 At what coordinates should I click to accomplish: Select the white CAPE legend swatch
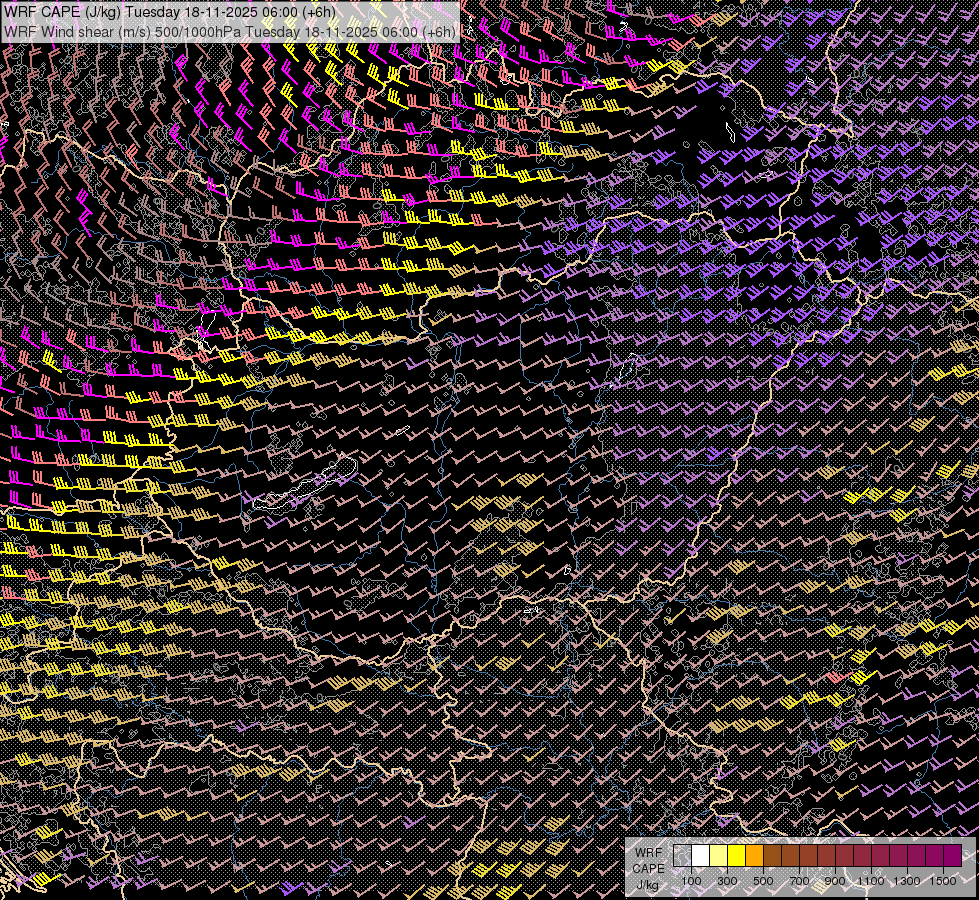pos(701,856)
